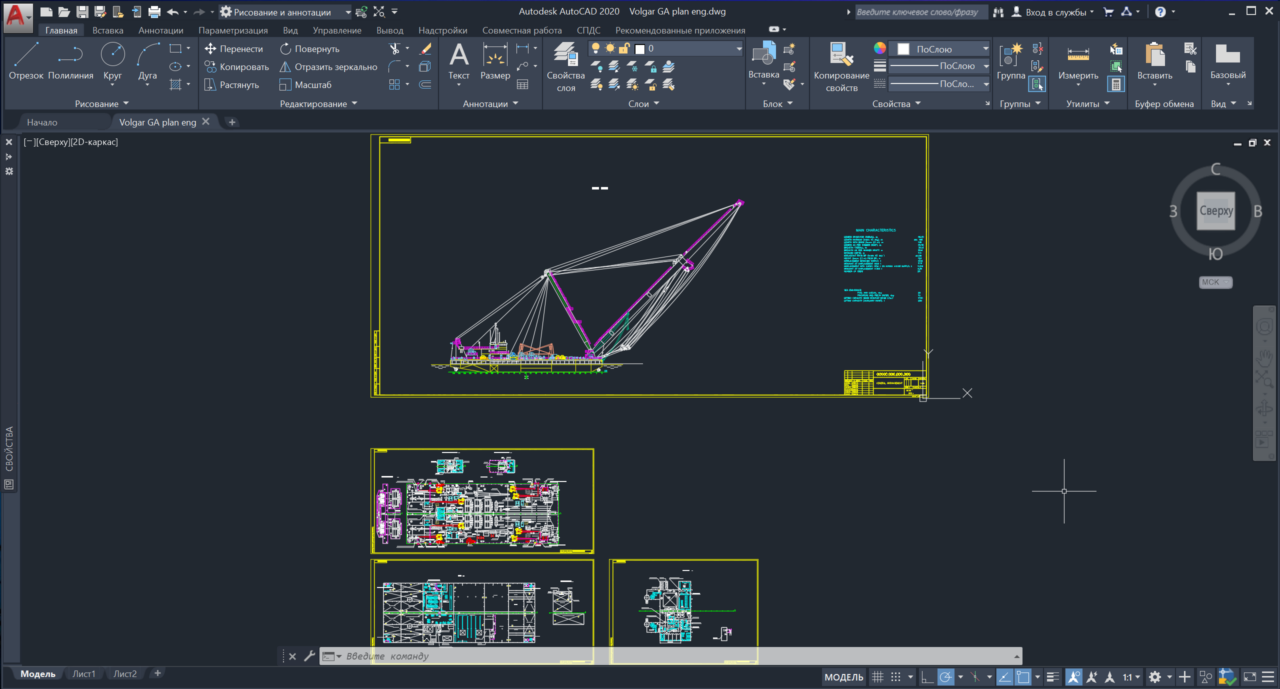Switch to the Начало file tab

point(42,122)
